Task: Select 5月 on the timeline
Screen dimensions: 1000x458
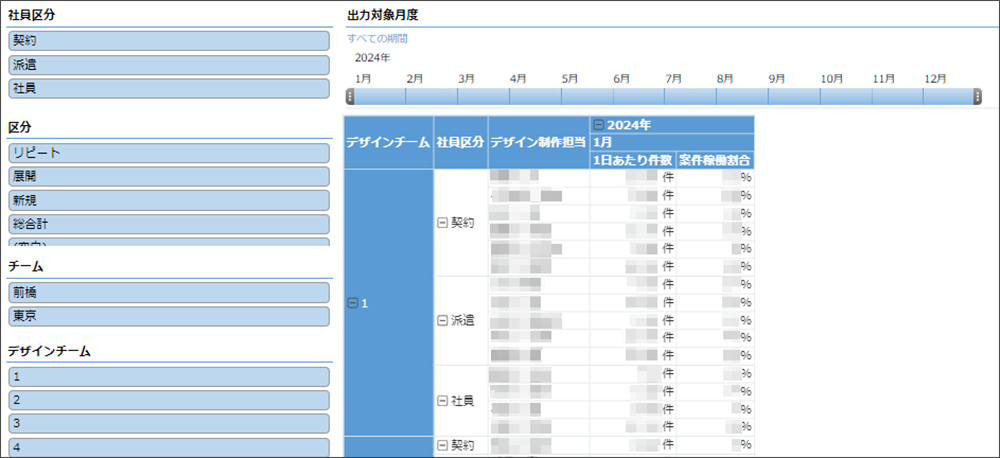Action: (587, 96)
